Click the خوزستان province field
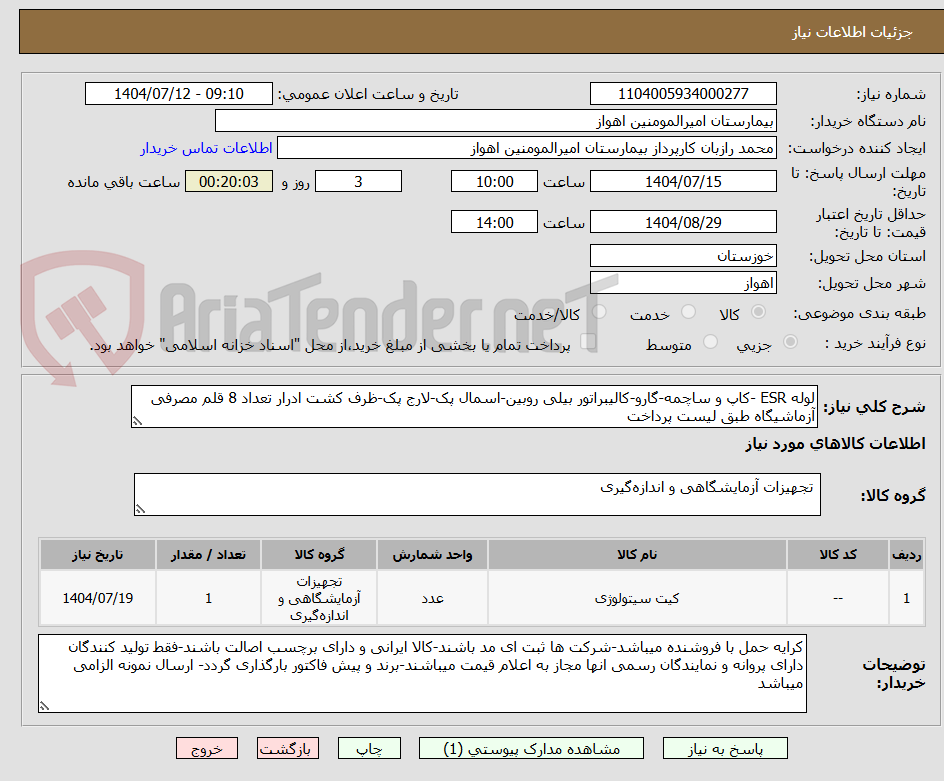Screen dimensions: 944x781 (x=683, y=255)
